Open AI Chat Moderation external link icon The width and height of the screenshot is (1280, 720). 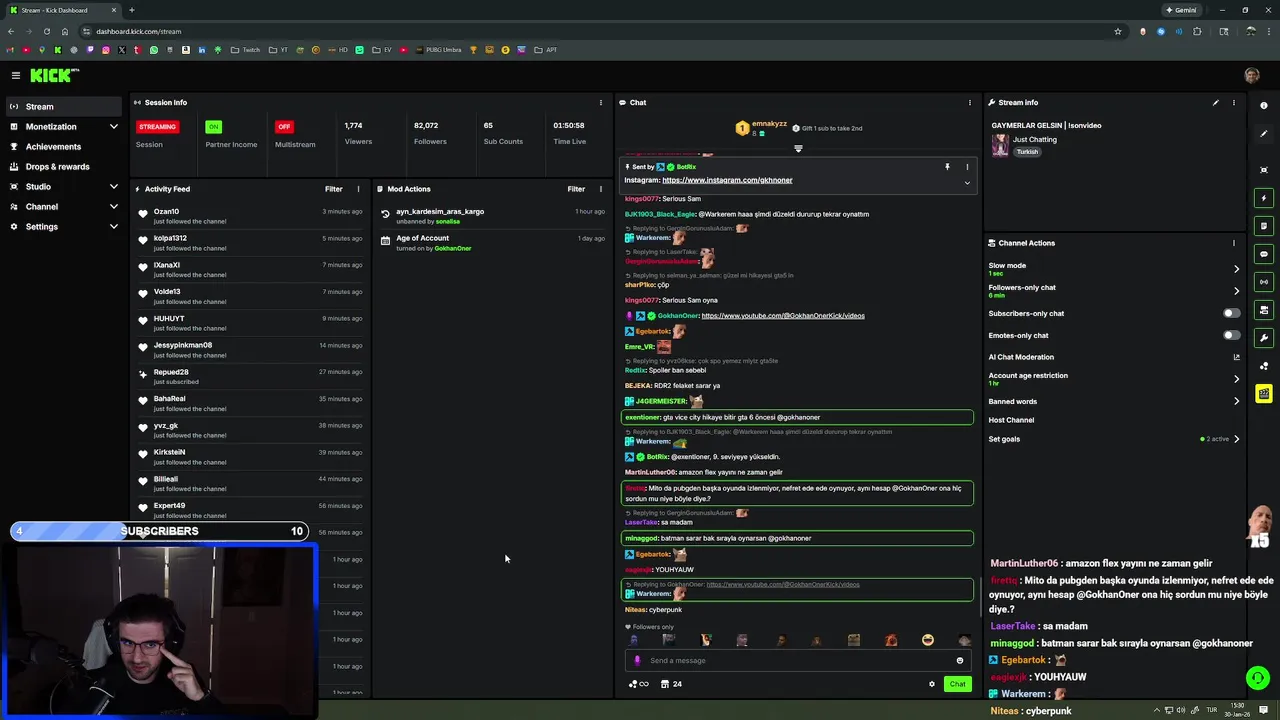click(1237, 357)
